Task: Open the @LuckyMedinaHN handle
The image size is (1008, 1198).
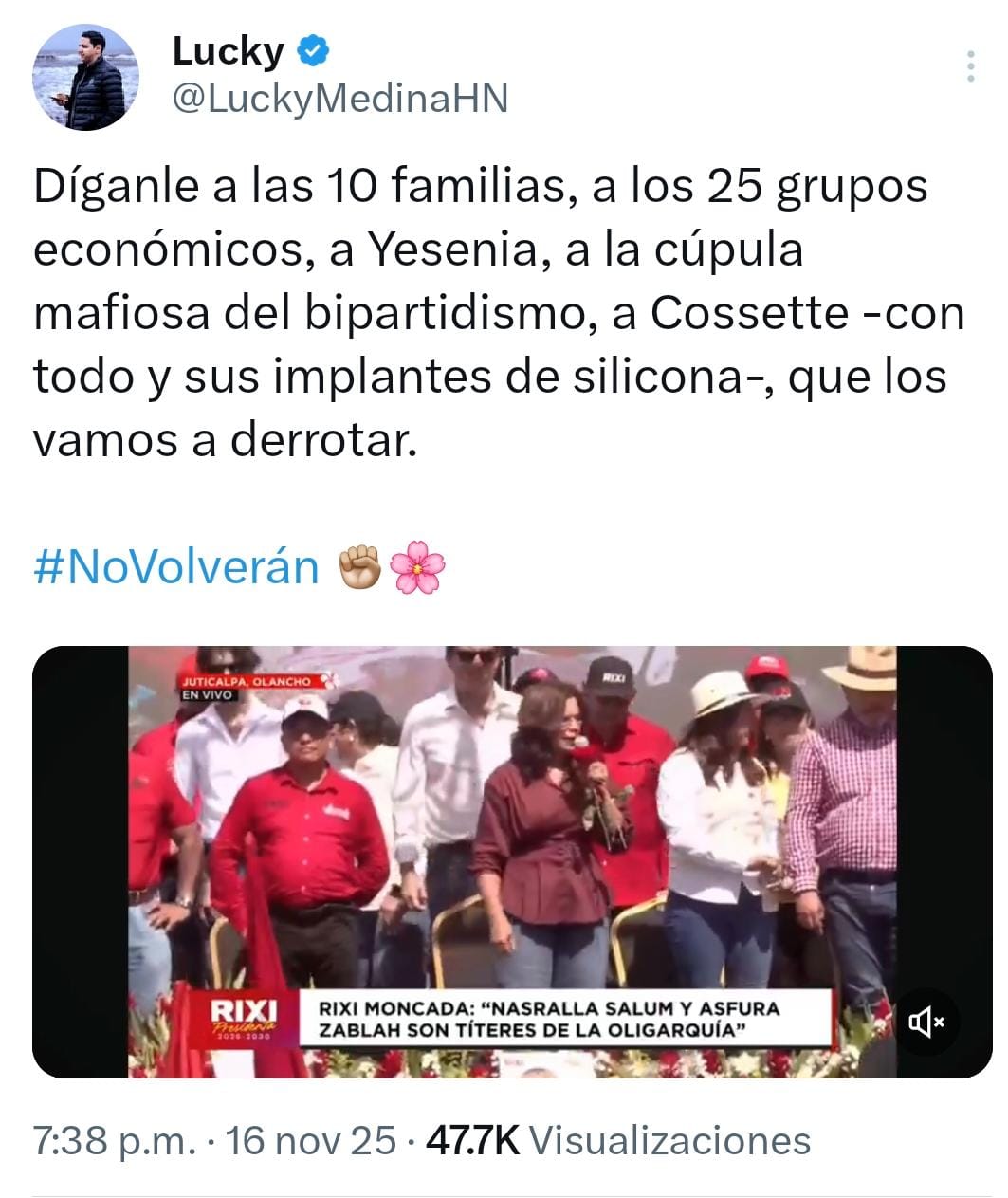Action: pyautogui.click(x=340, y=99)
